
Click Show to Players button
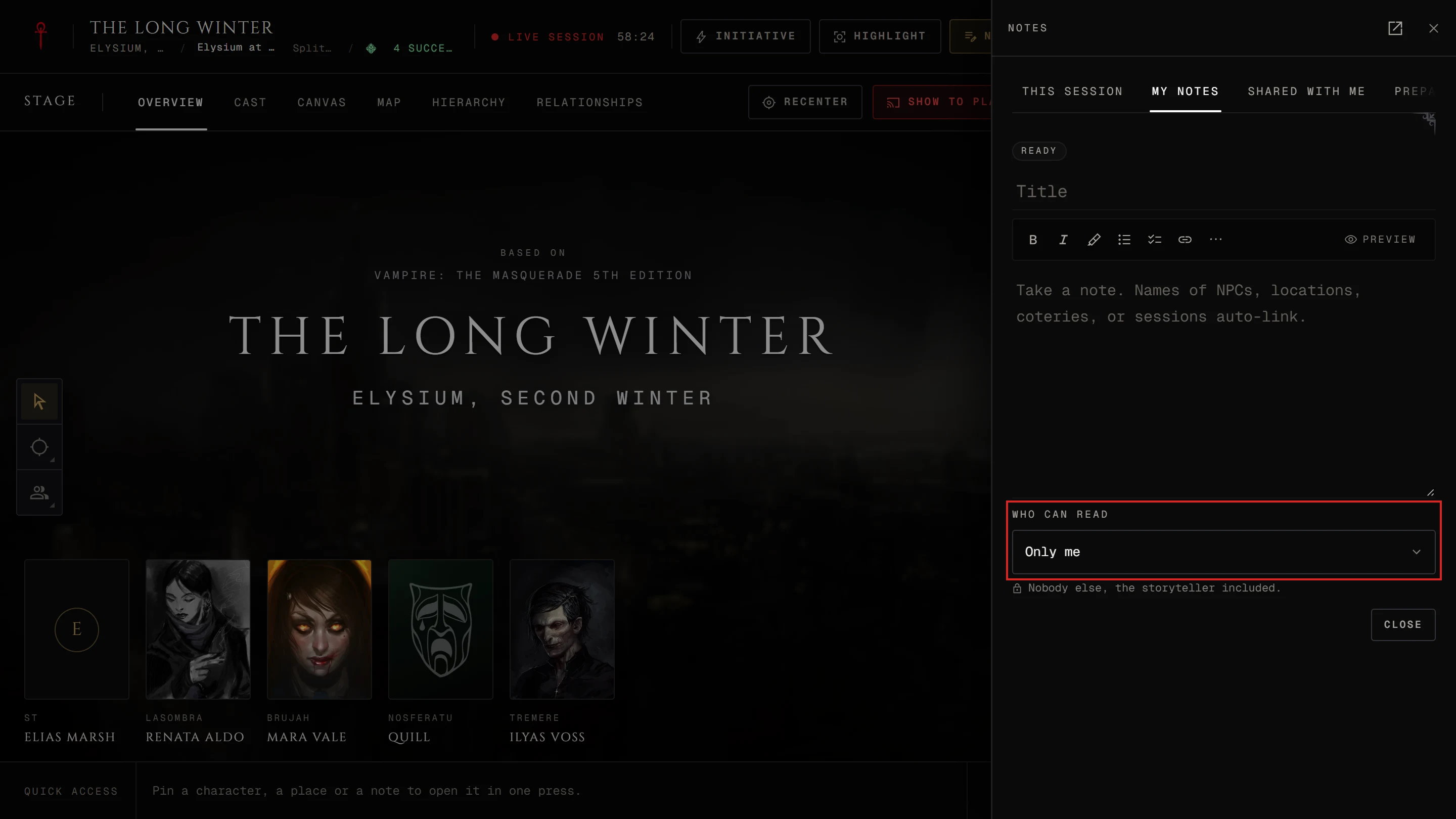932,102
